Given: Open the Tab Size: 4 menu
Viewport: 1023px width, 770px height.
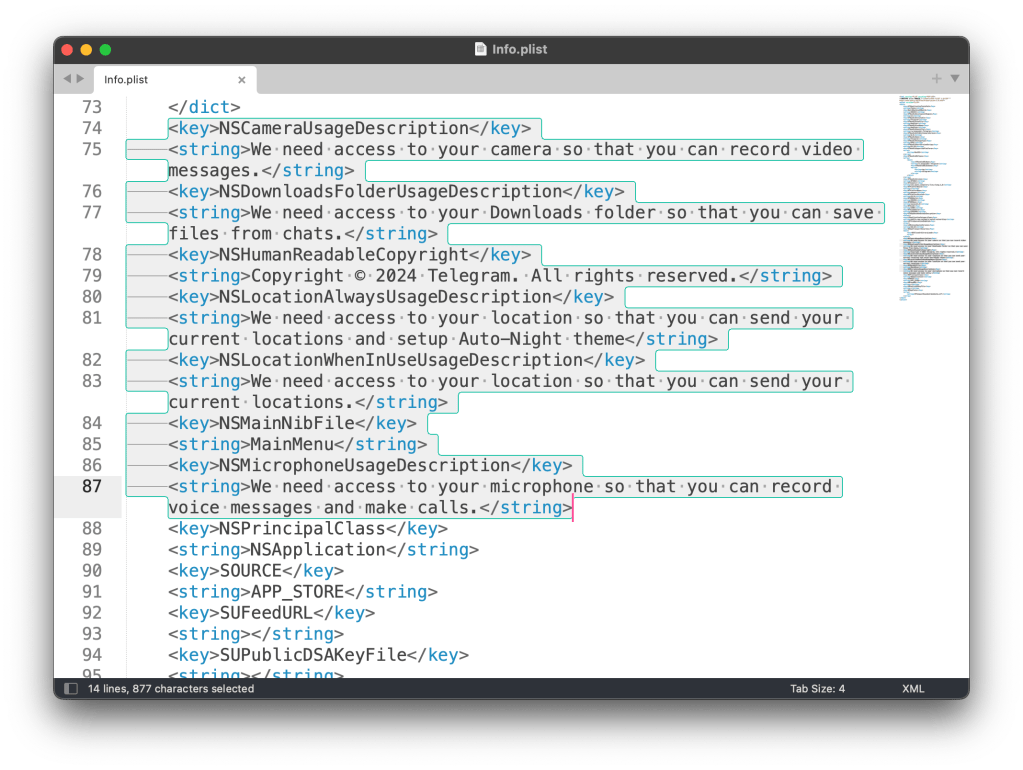Looking at the screenshot, I should click(x=817, y=689).
